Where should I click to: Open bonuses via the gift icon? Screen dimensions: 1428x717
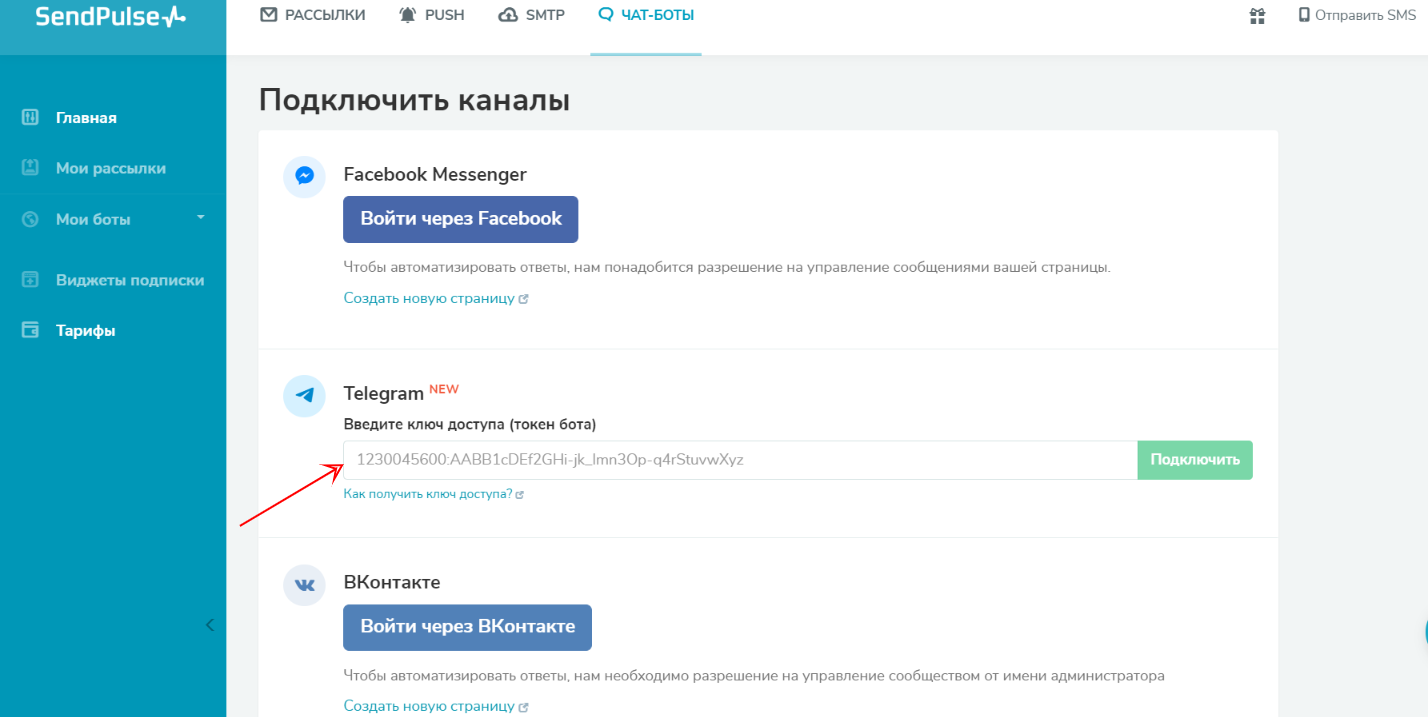tap(1256, 15)
